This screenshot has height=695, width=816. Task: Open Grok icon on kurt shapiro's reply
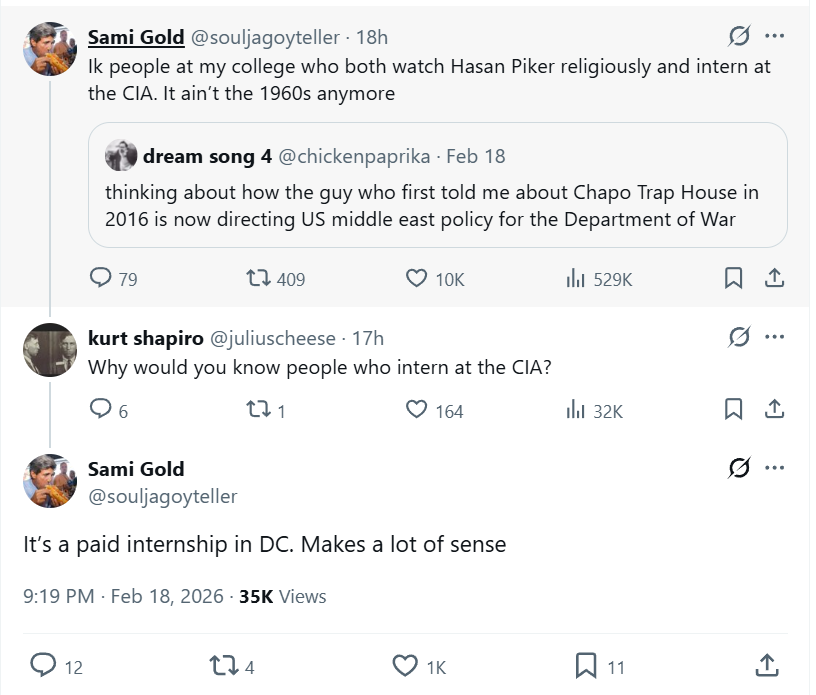[739, 336]
